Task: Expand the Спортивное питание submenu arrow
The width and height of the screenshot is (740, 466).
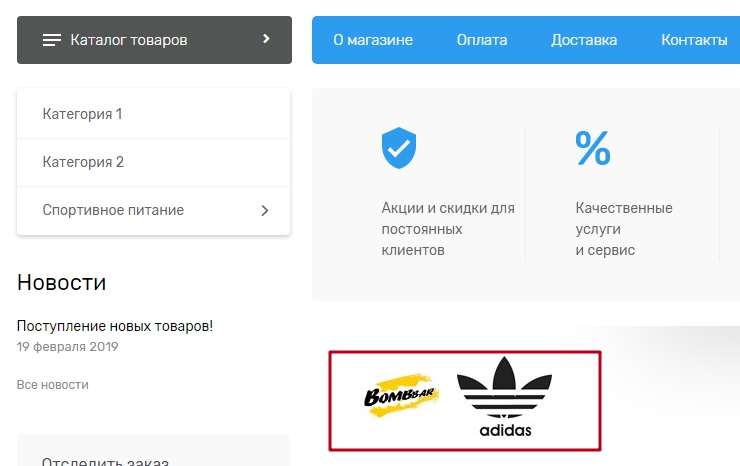Action: click(265, 211)
